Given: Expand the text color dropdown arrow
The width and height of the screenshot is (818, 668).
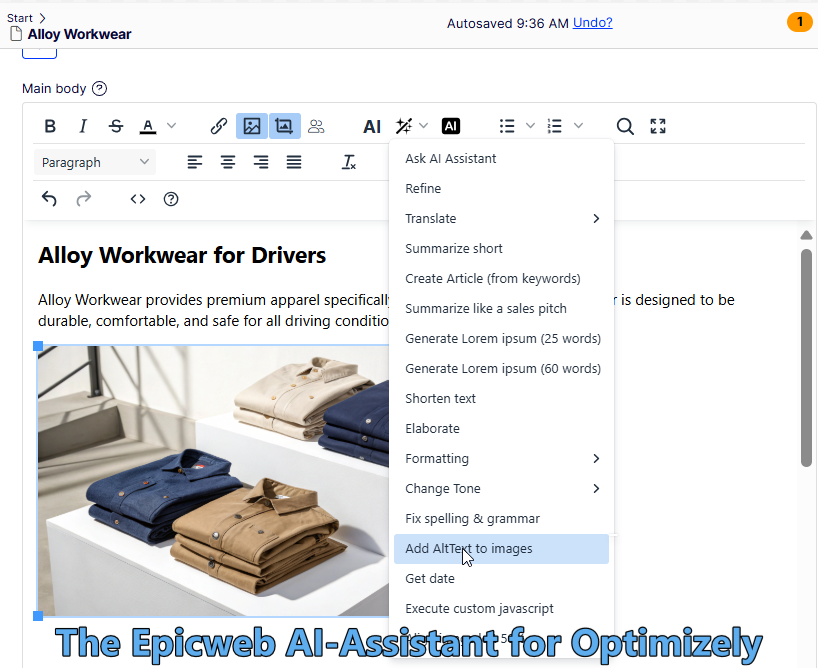Looking at the screenshot, I should (x=171, y=126).
